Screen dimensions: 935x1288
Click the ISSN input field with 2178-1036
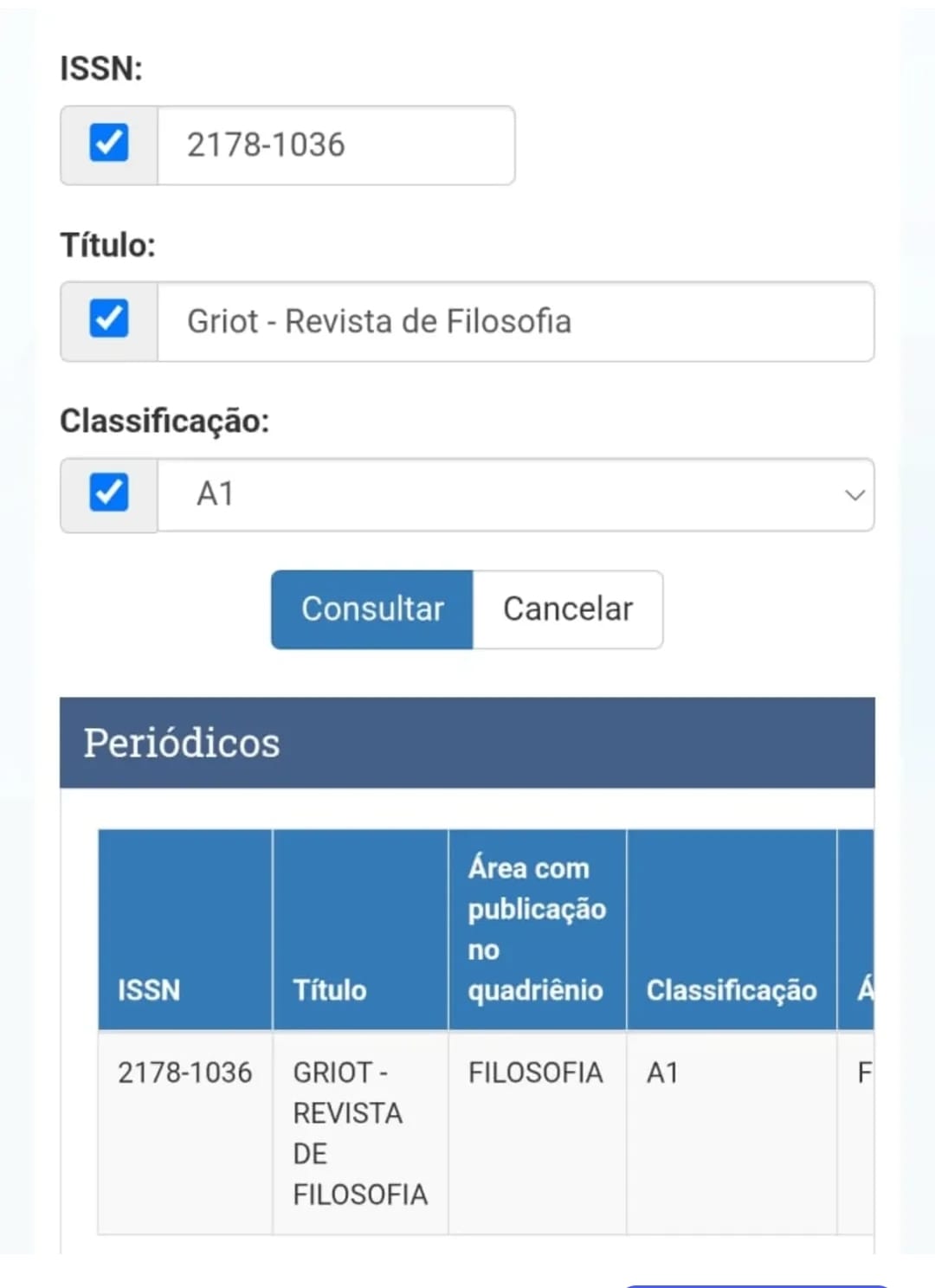click(336, 145)
